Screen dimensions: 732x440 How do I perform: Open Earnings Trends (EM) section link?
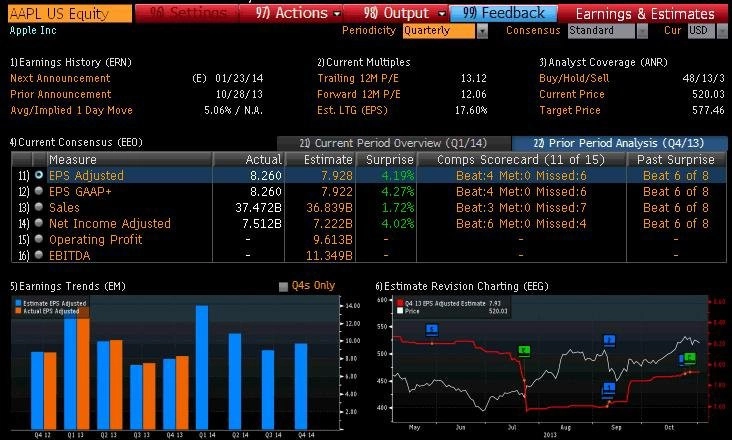pos(68,286)
